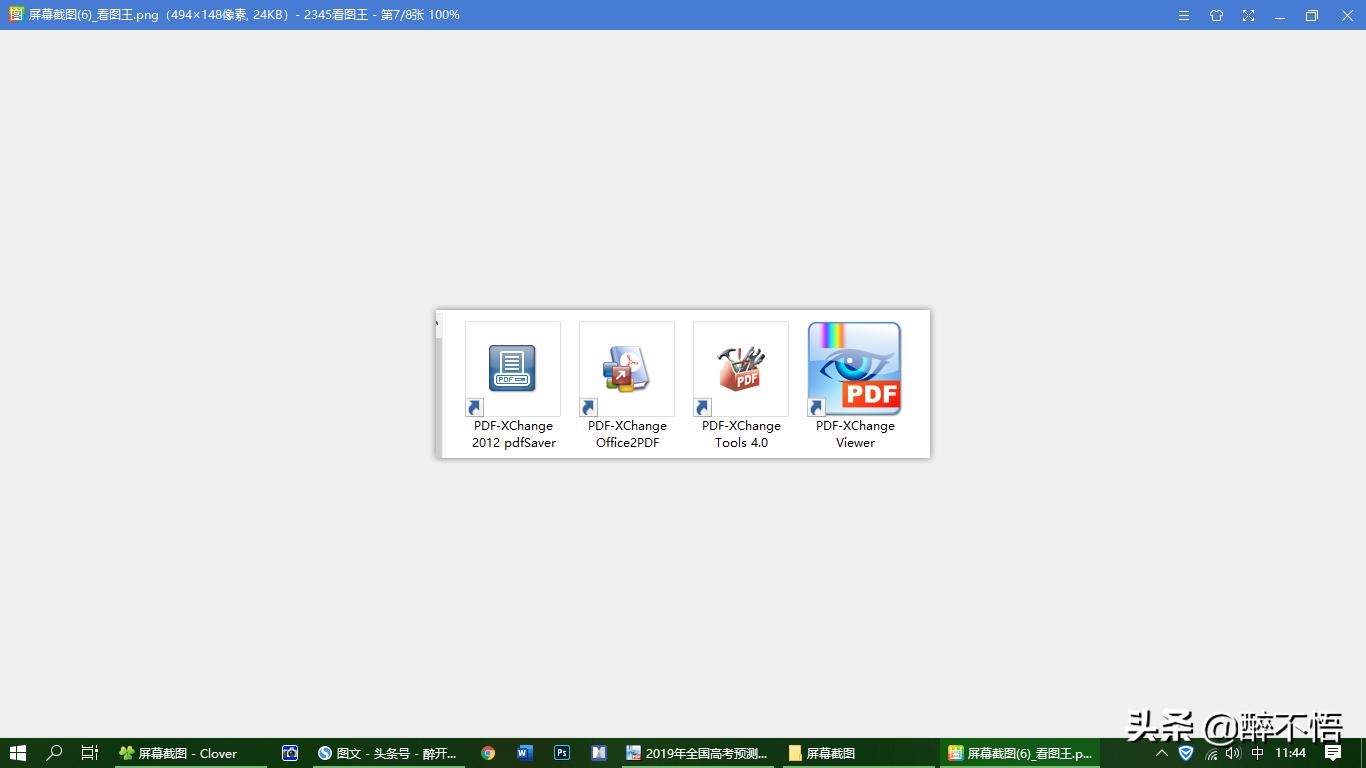Image resolution: width=1366 pixels, height=768 pixels.
Task: Switch to the 屏幕截图(6)_看图王 taskbar window
Action: (x=1020, y=753)
